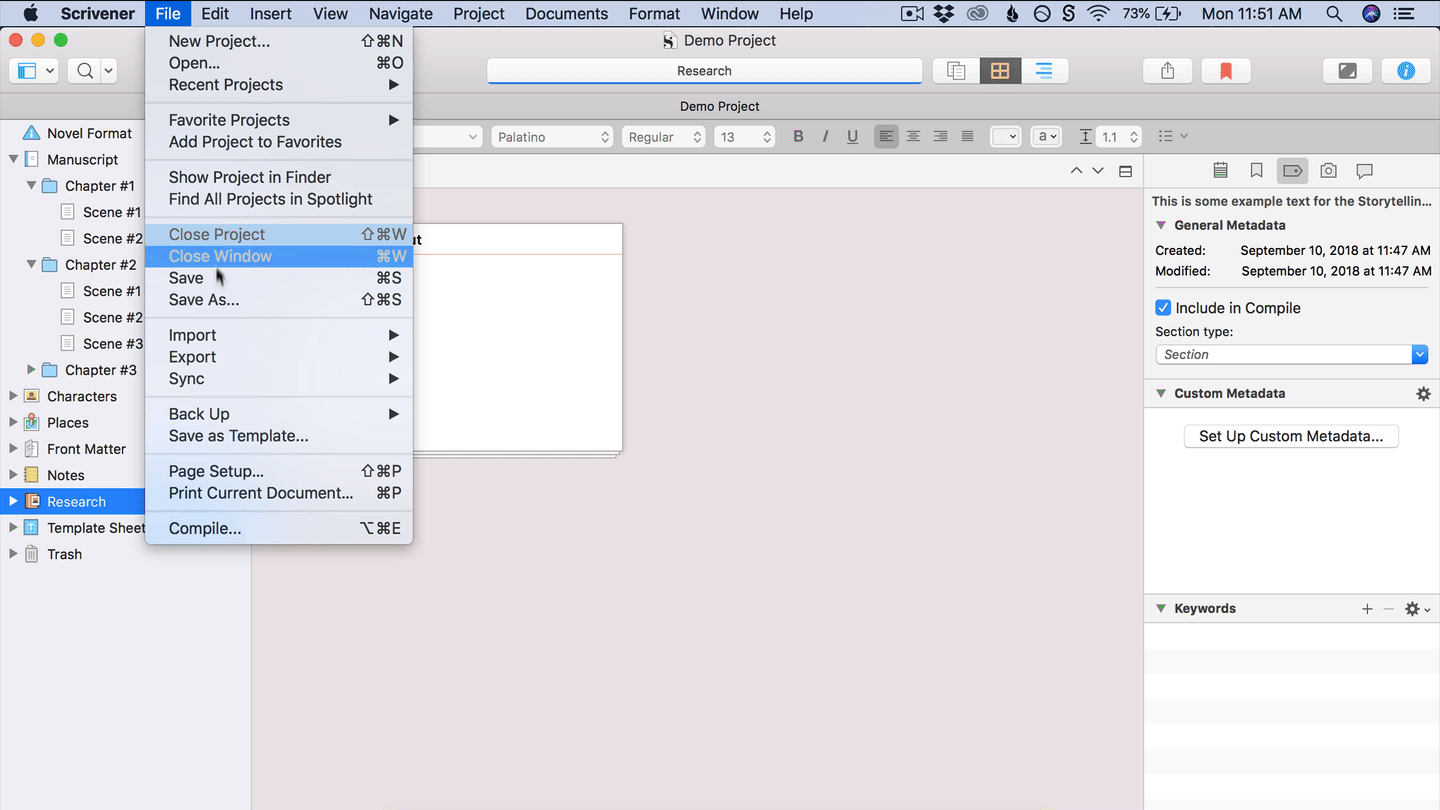Open the Inspector Comments speech-bubble tab
1440x810 pixels.
[1364, 171]
